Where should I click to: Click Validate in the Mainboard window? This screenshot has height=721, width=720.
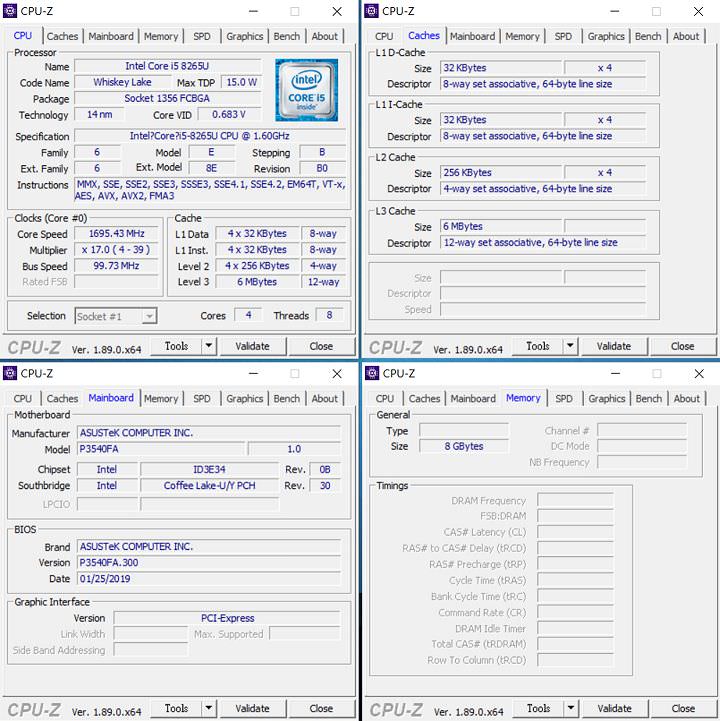pyautogui.click(x=252, y=708)
